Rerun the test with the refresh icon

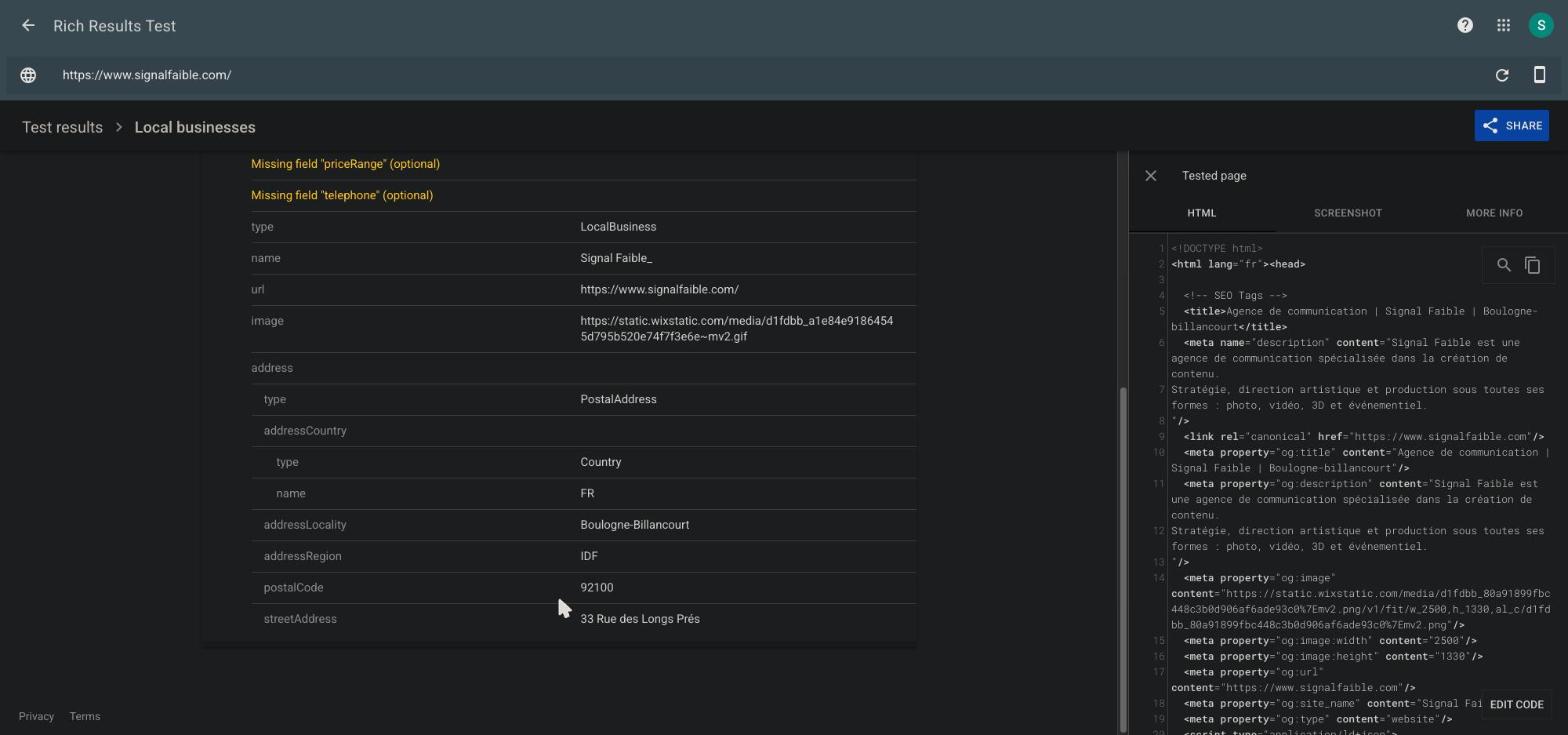coord(1502,75)
